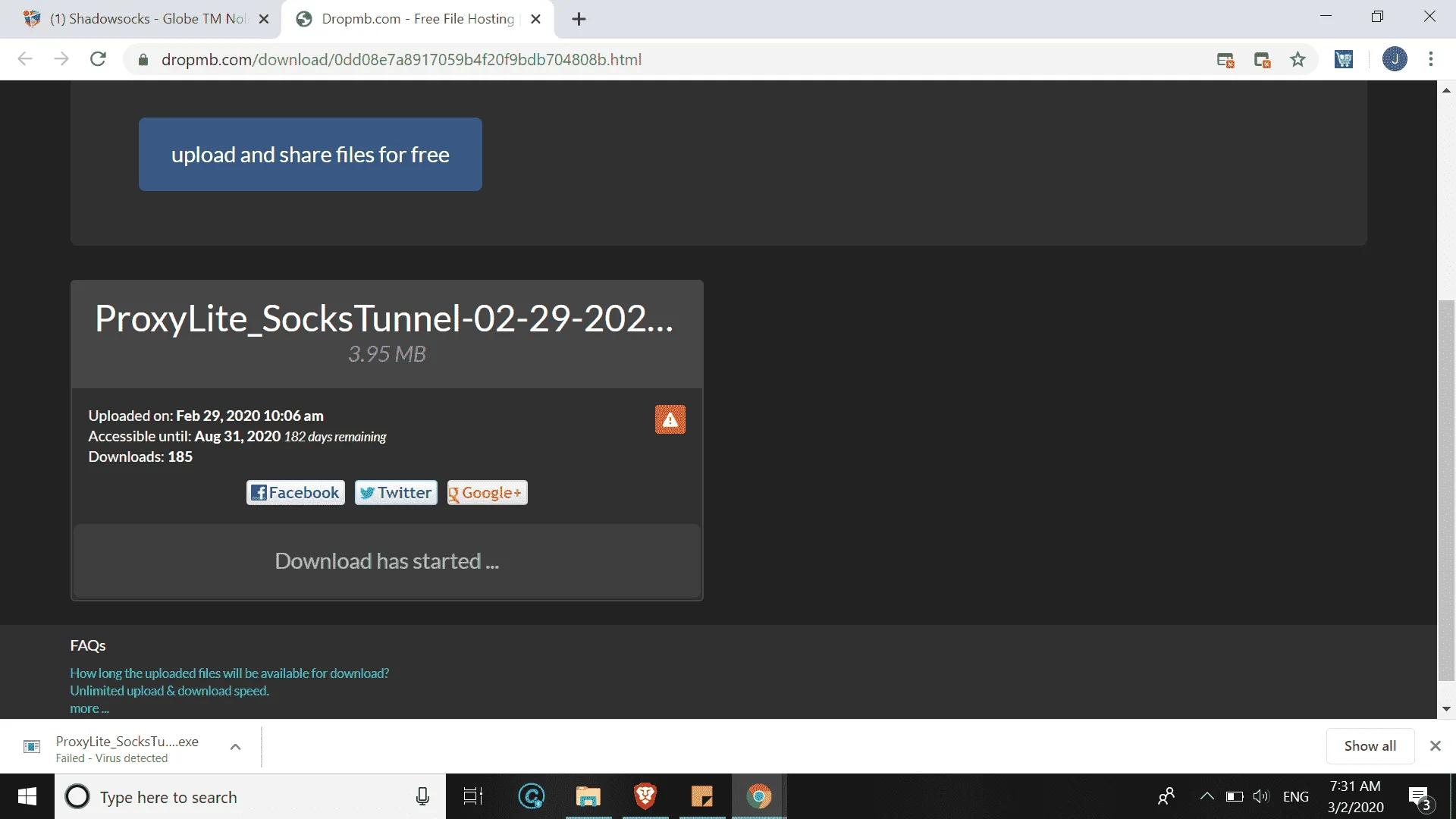Bookmark this page with the star icon
Viewport: 1456px width, 819px height.
pos(1298,59)
